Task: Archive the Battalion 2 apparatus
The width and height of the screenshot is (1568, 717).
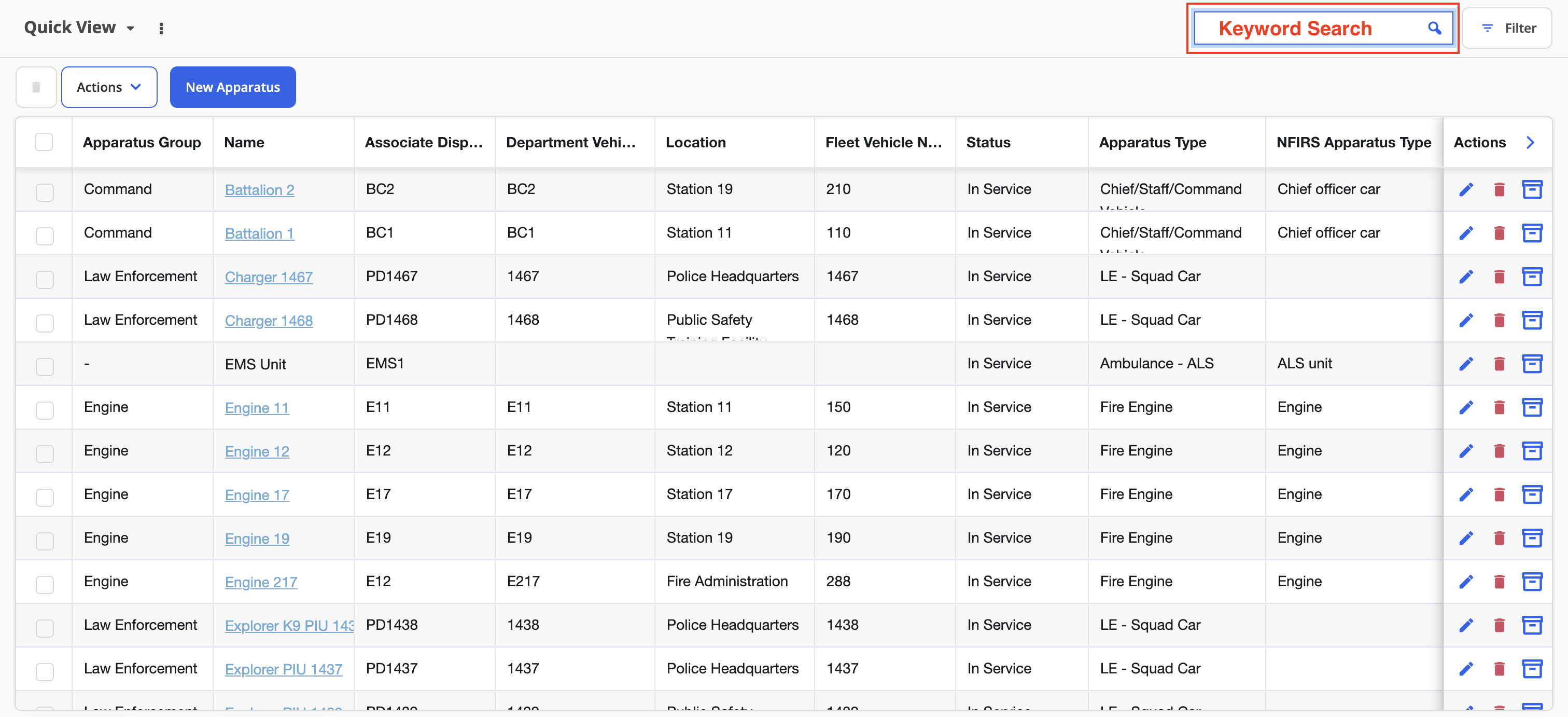Action: click(x=1532, y=189)
